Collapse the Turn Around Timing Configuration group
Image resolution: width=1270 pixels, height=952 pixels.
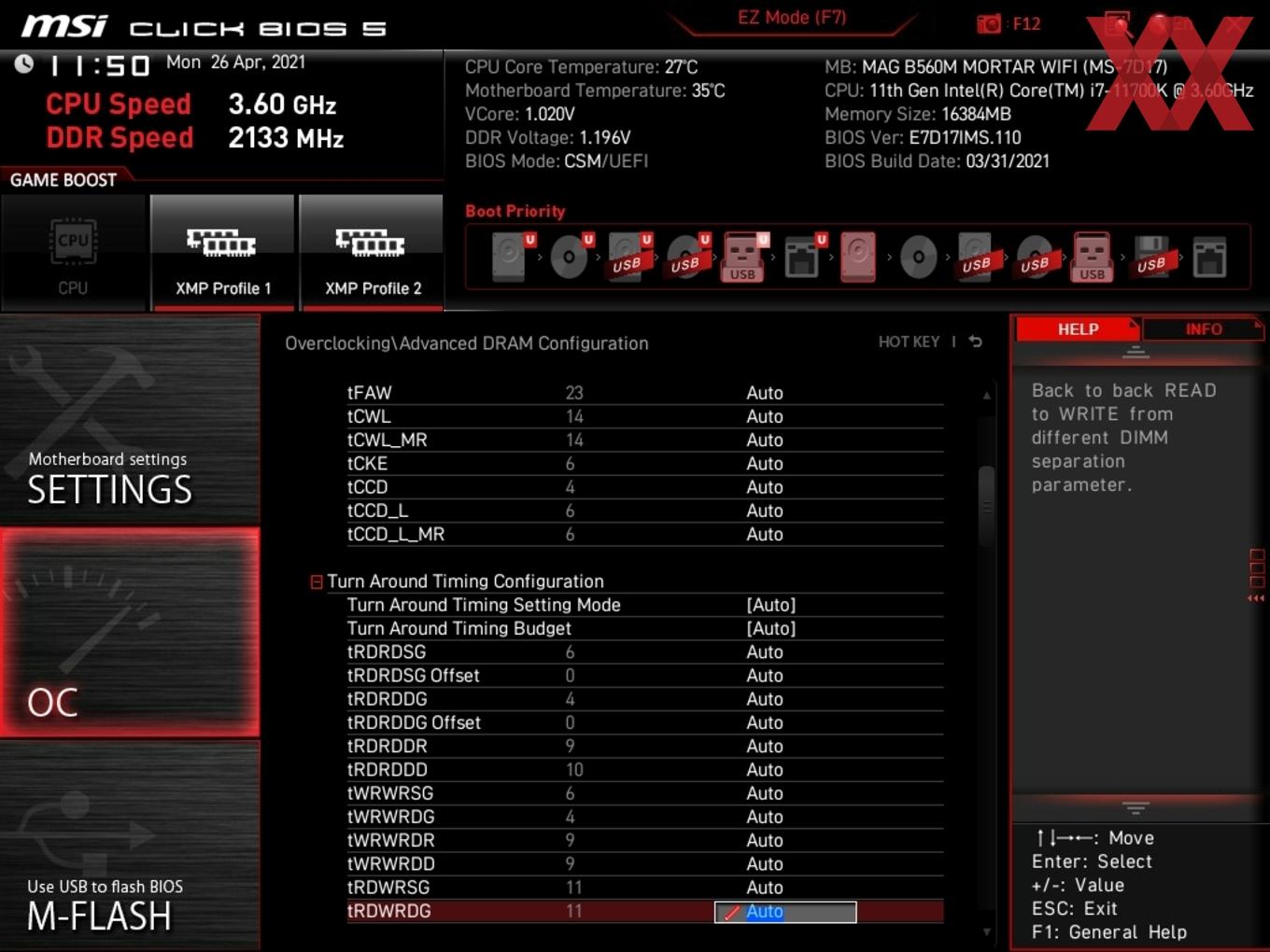click(317, 581)
